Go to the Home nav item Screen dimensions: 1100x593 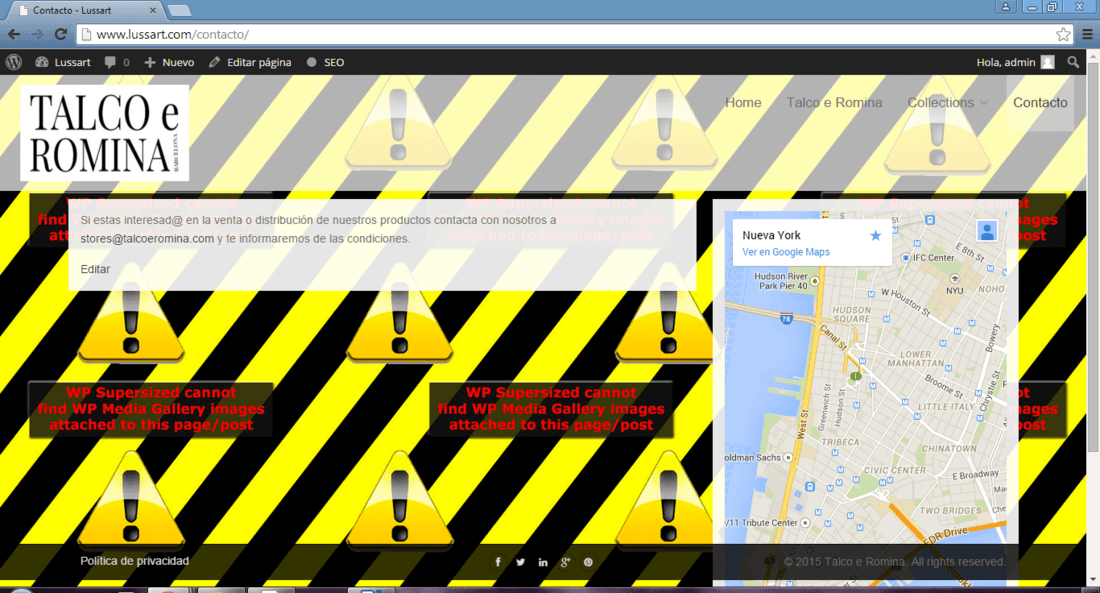[x=743, y=102]
